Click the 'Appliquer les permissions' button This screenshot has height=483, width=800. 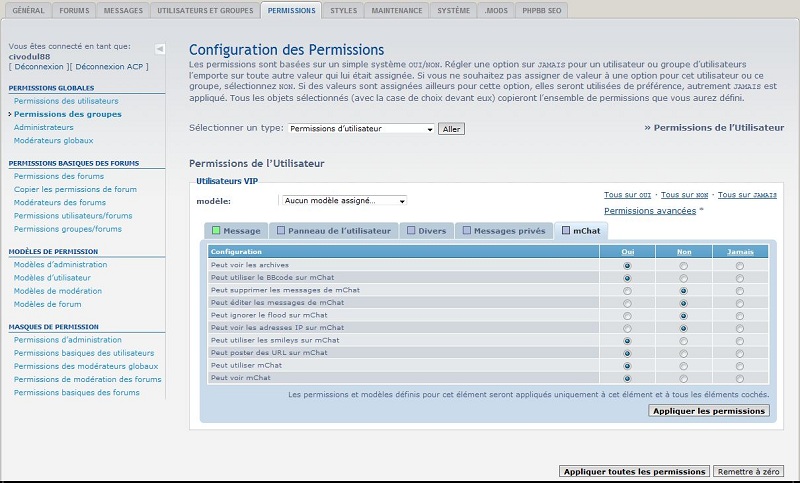tap(709, 411)
